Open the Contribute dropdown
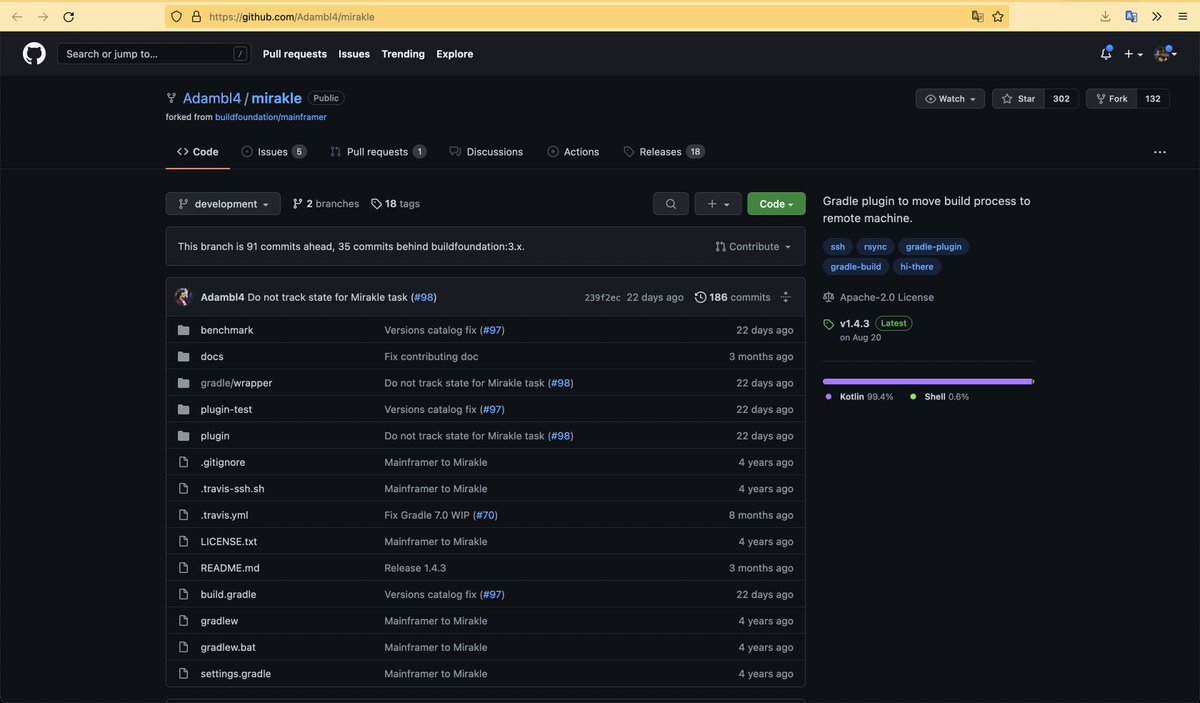Viewport: 1200px width, 703px height. pos(753,246)
